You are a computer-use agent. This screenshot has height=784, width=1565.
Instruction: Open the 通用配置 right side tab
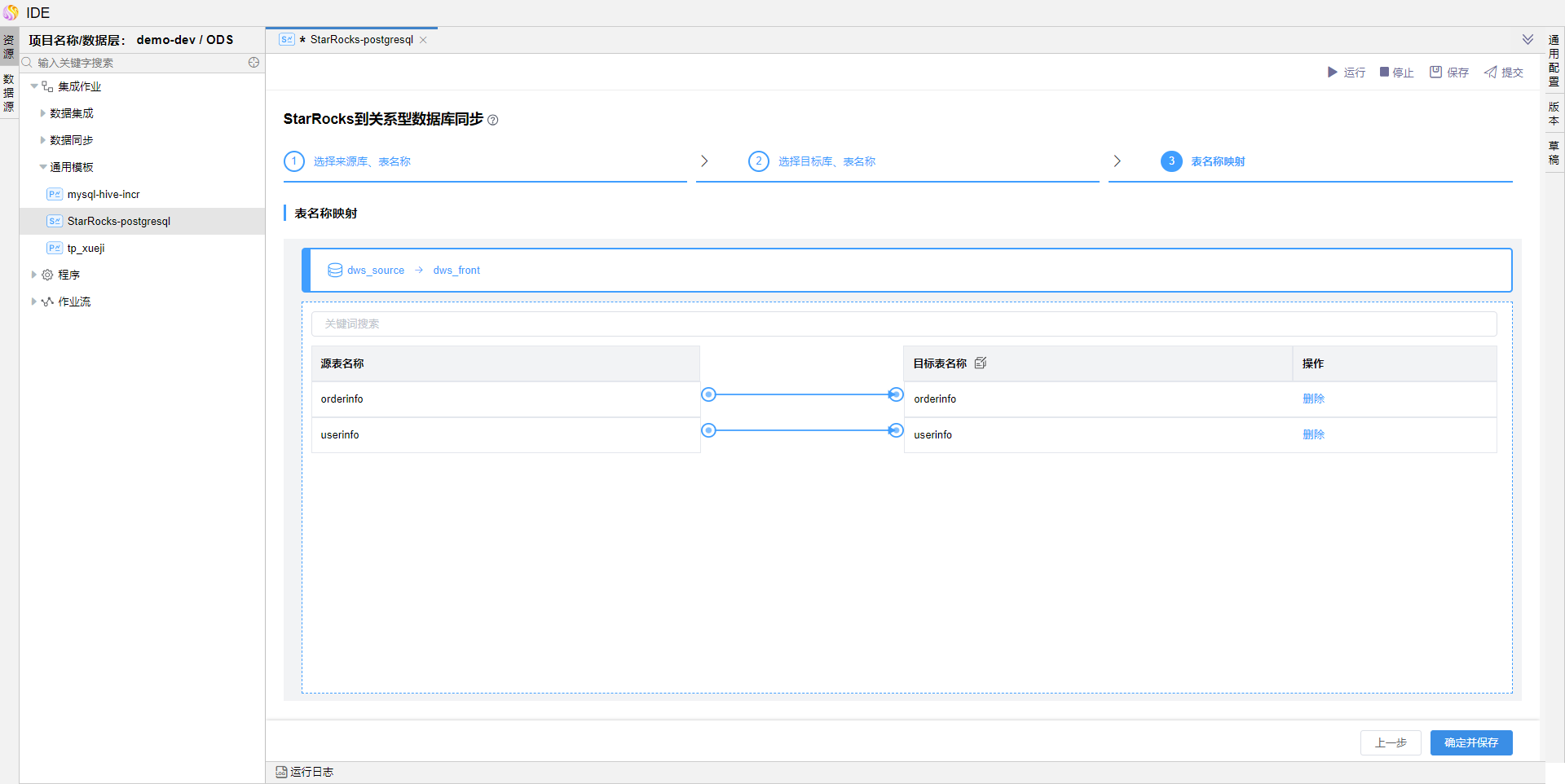click(x=1554, y=60)
